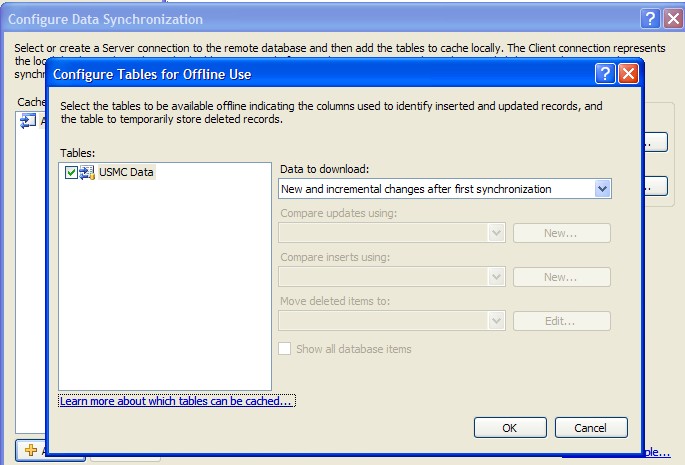This screenshot has width=685, height=465.
Task: Click the Cancel button
Action: (x=591, y=428)
